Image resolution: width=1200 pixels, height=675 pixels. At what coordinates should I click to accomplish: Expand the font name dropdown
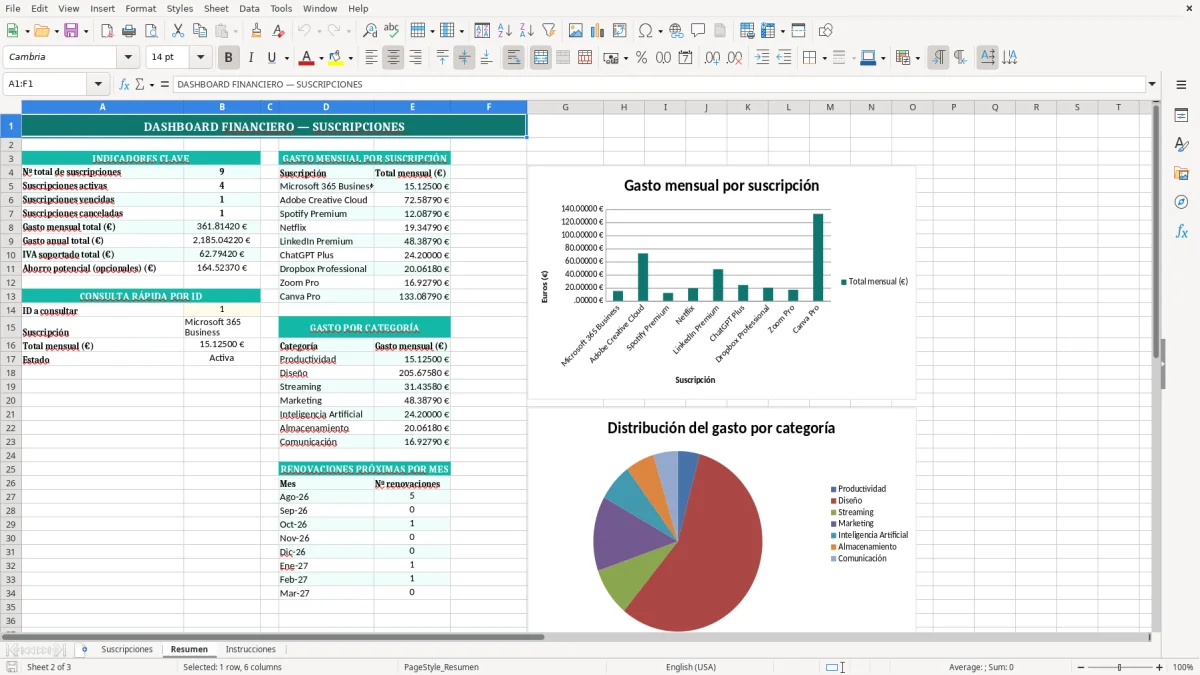pos(129,58)
